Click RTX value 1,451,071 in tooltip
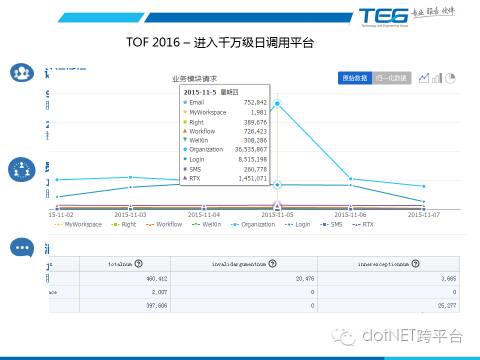Screen dimensions: 480x360 pos(253,178)
